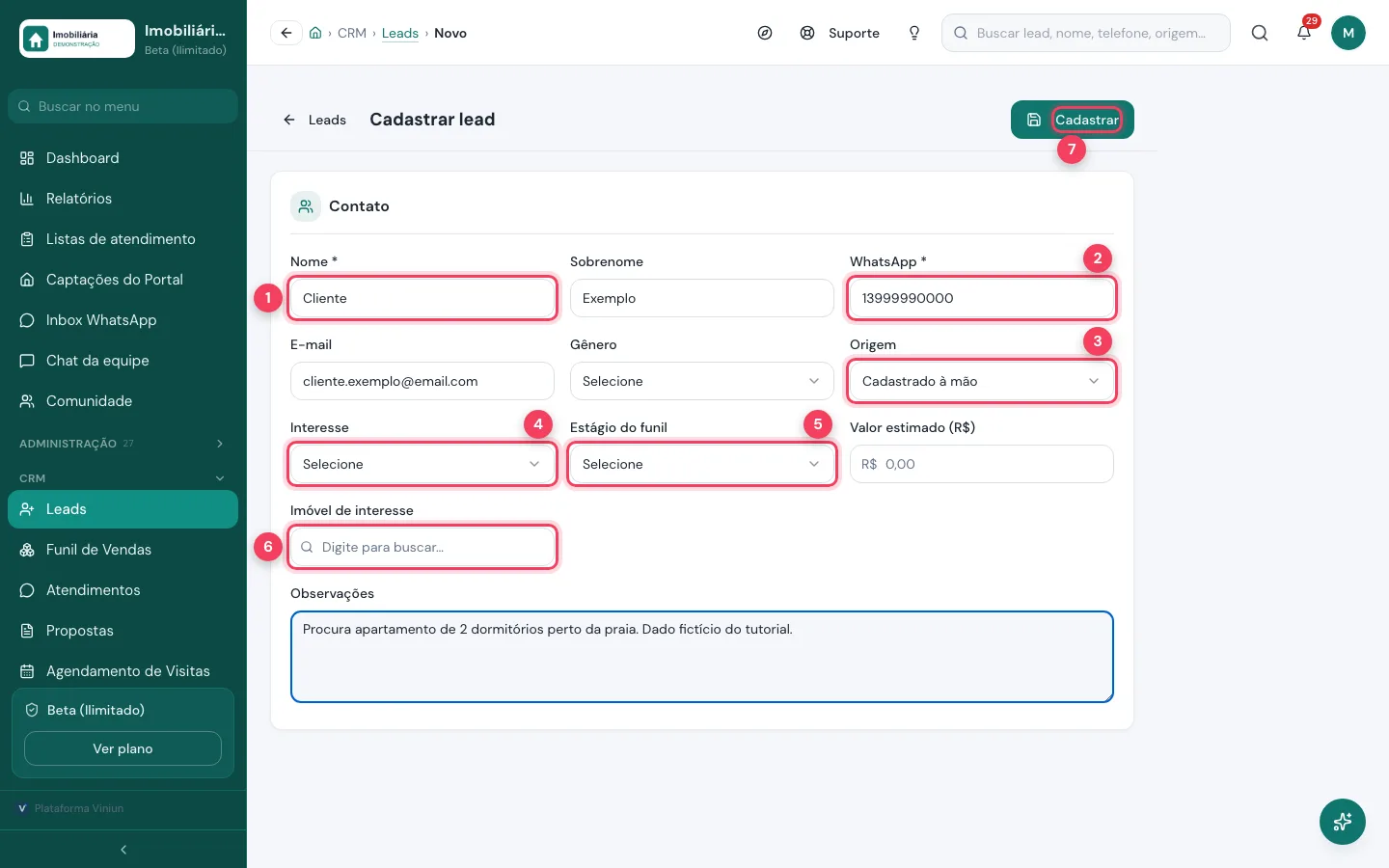Image resolution: width=1389 pixels, height=868 pixels.
Task: Click the E-mail input field
Action: (422, 381)
